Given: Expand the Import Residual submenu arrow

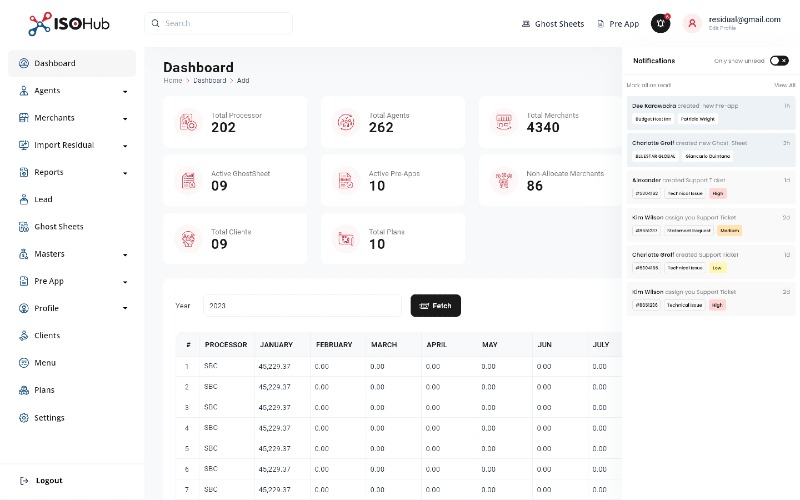Looking at the screenshot, I should 125,146.
